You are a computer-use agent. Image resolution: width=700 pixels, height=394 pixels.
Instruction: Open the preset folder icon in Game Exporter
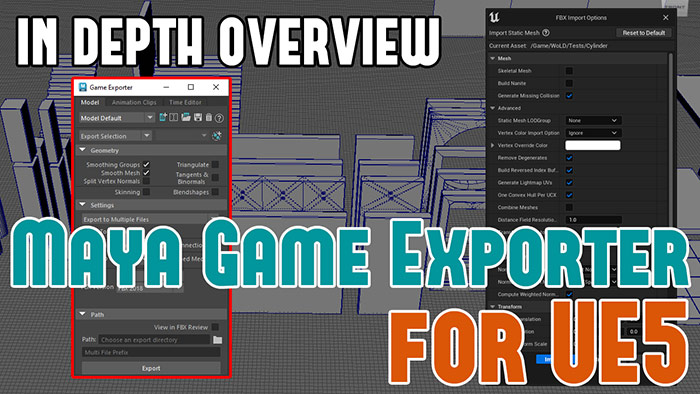[186, 117]
